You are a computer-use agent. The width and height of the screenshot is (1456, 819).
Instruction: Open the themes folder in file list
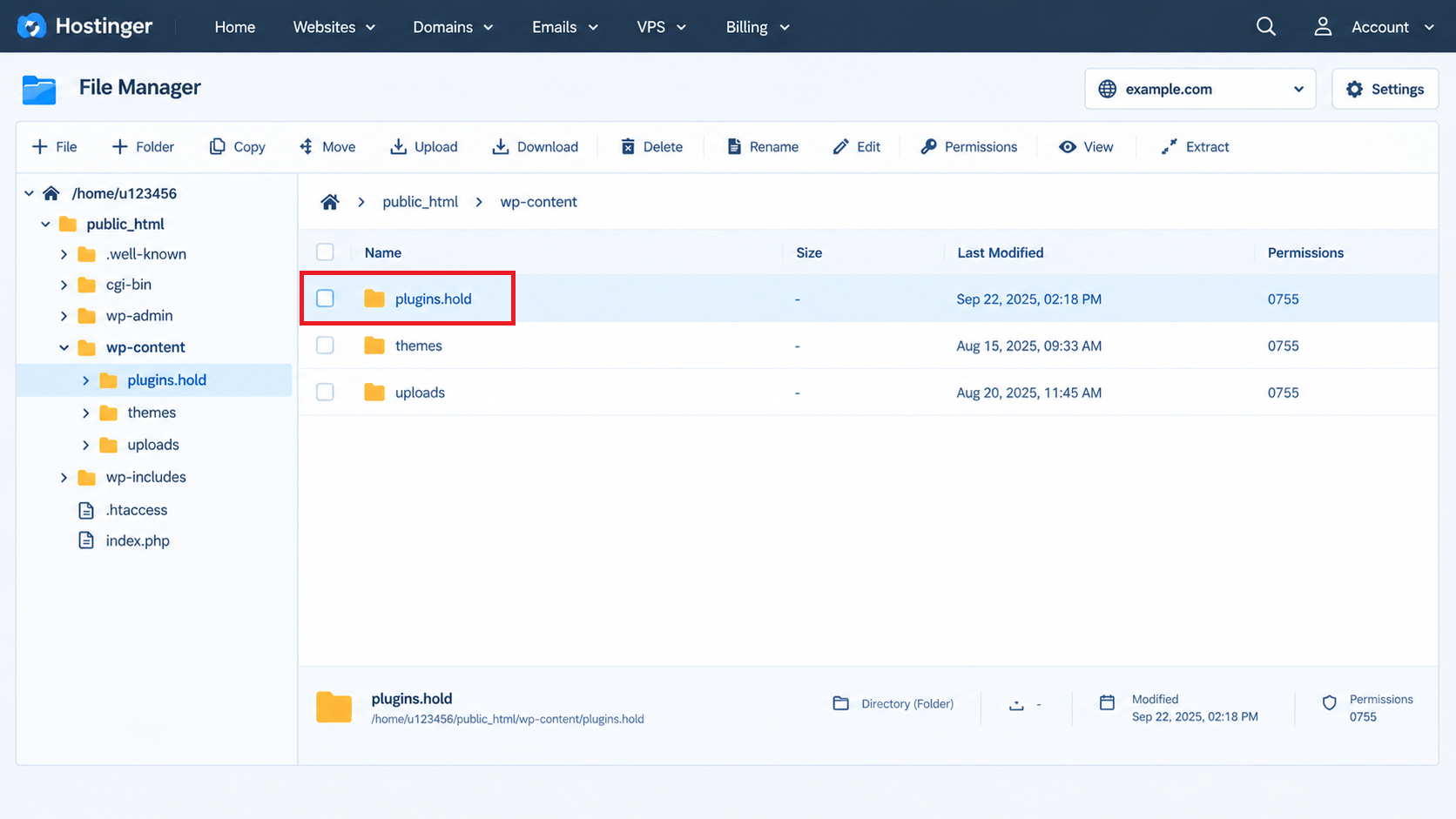coord(419,346)
